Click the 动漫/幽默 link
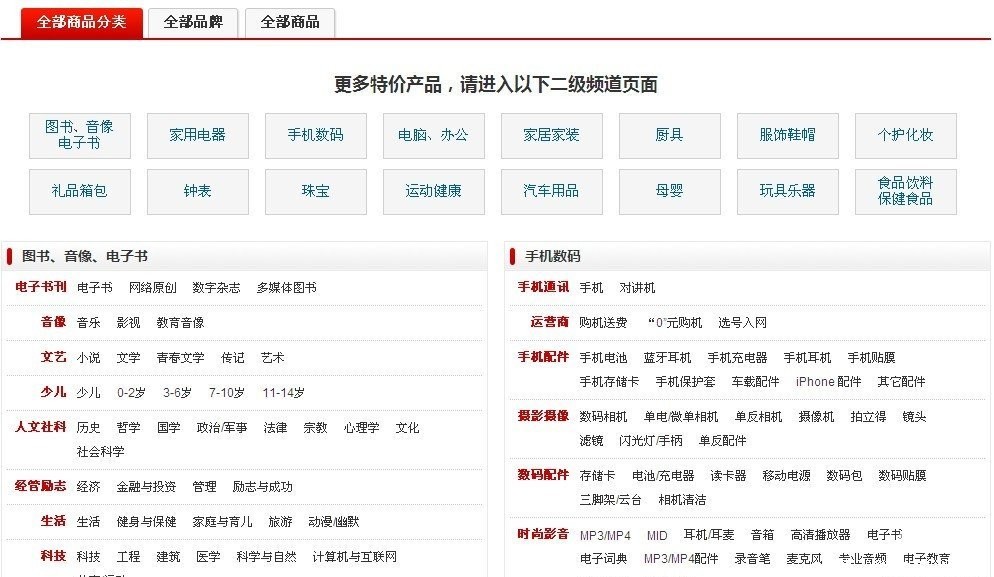 tap(333, 522)
